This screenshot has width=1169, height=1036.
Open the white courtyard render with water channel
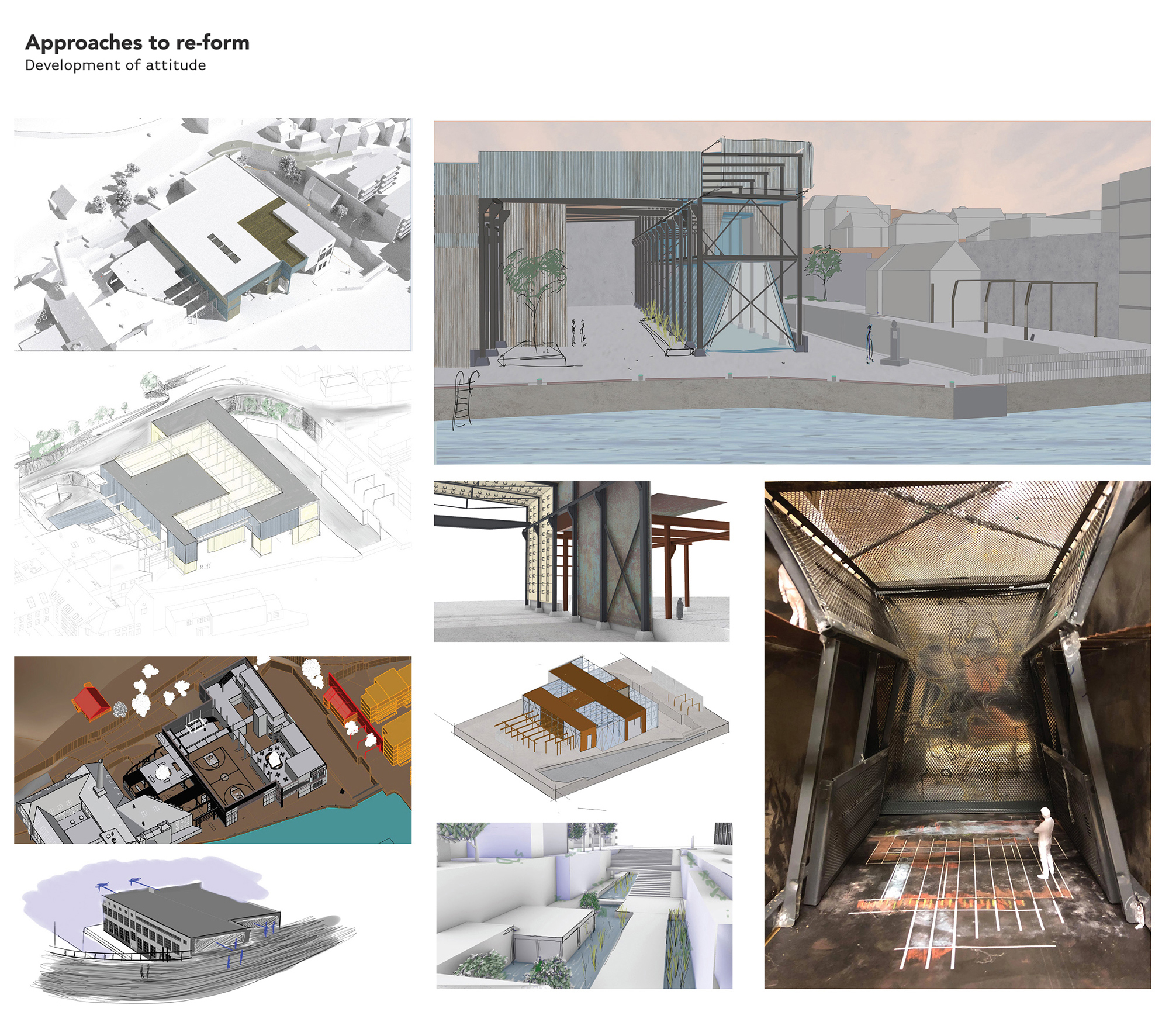click(x=584, y=906)
